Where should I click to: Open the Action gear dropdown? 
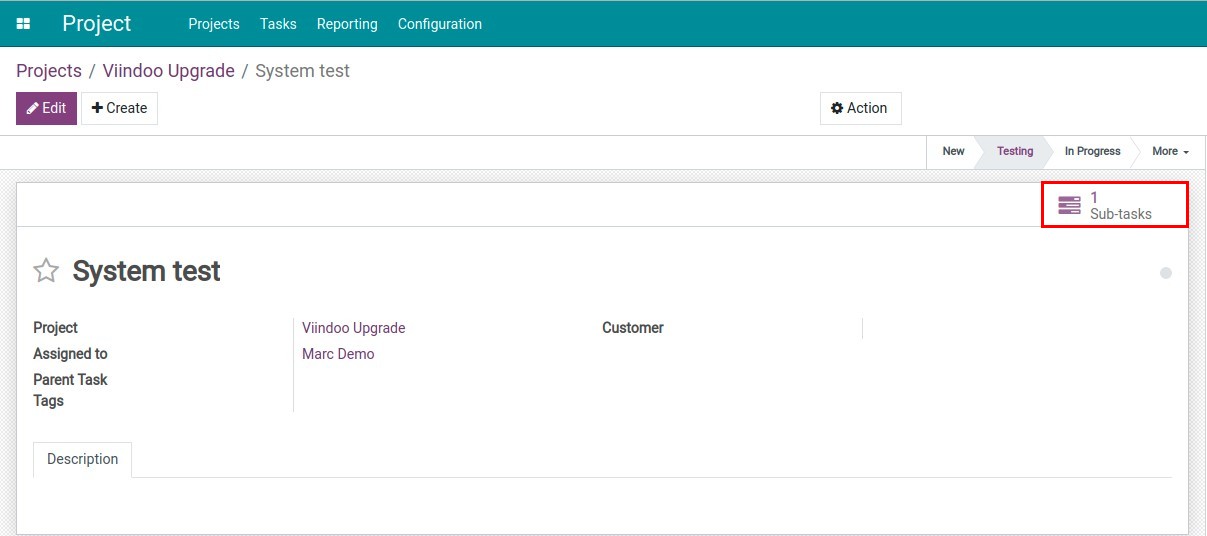pos(860,108)
